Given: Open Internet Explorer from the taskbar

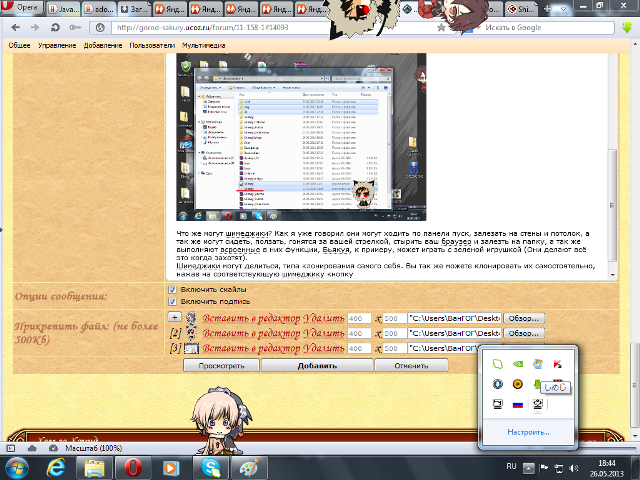Looking at the screenshot, I should tap(53, 467).
